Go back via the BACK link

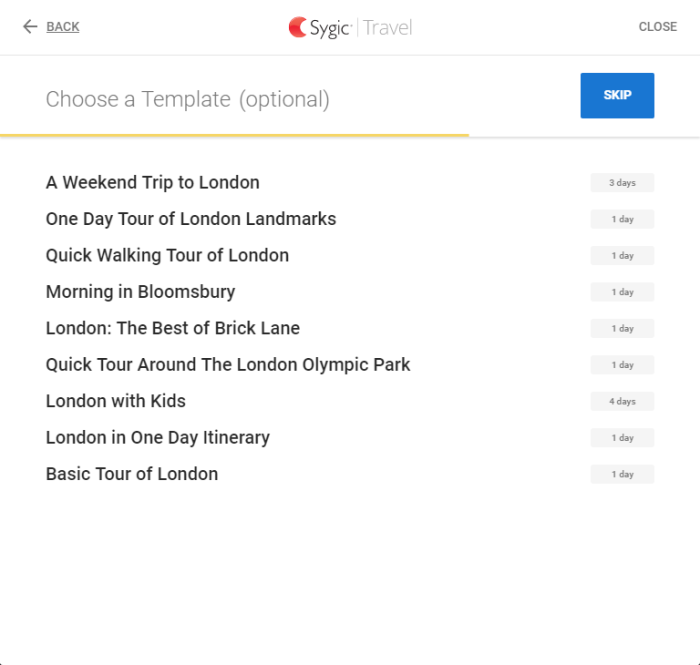[62, 27]
